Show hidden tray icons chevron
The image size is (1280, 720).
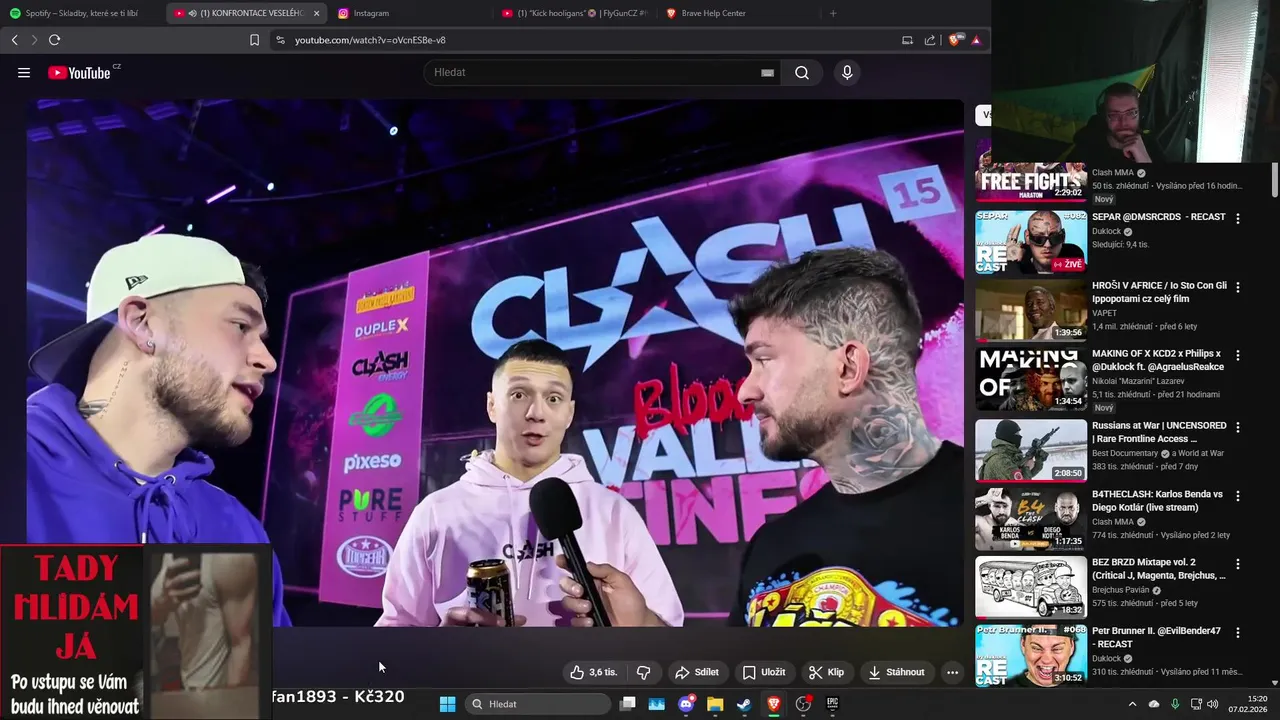tap(1132, 704)
